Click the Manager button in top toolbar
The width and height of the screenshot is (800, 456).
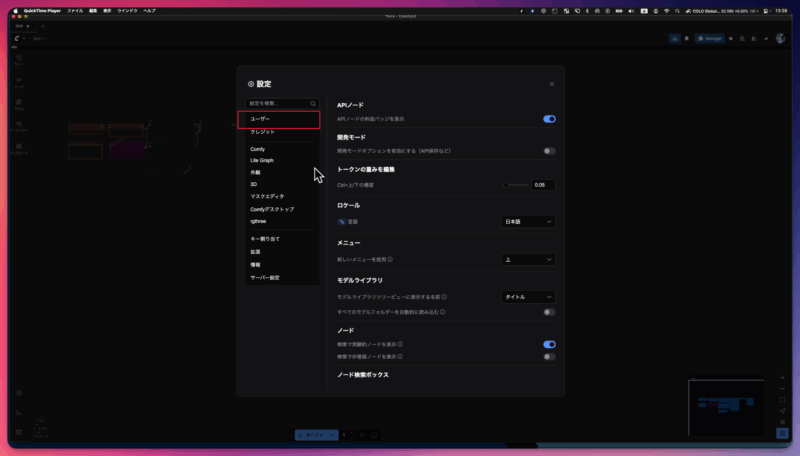pos(709,38)
